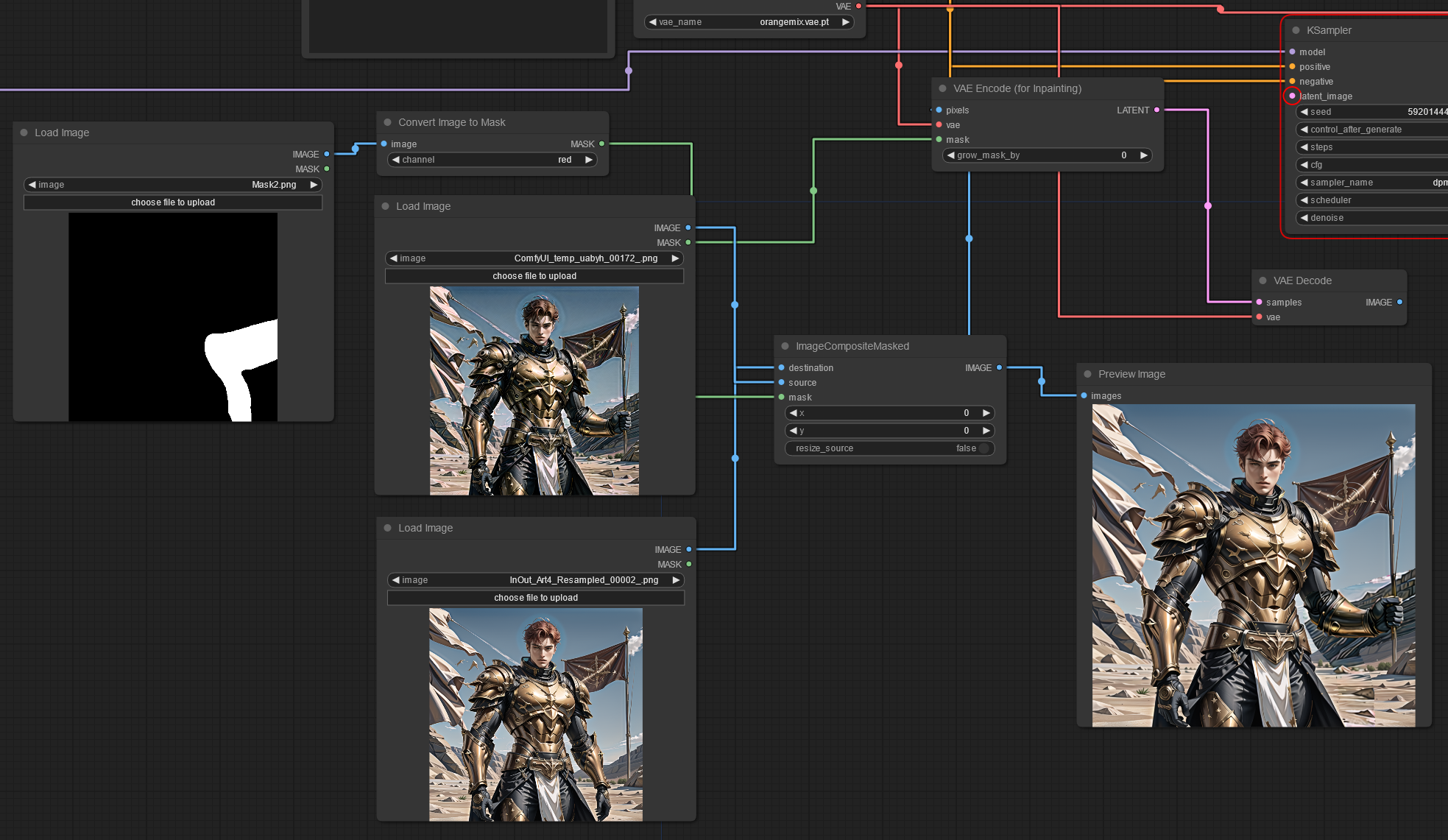Click choose file to upload under Mask2.png

pyautogui.click(x=173, y=202)
